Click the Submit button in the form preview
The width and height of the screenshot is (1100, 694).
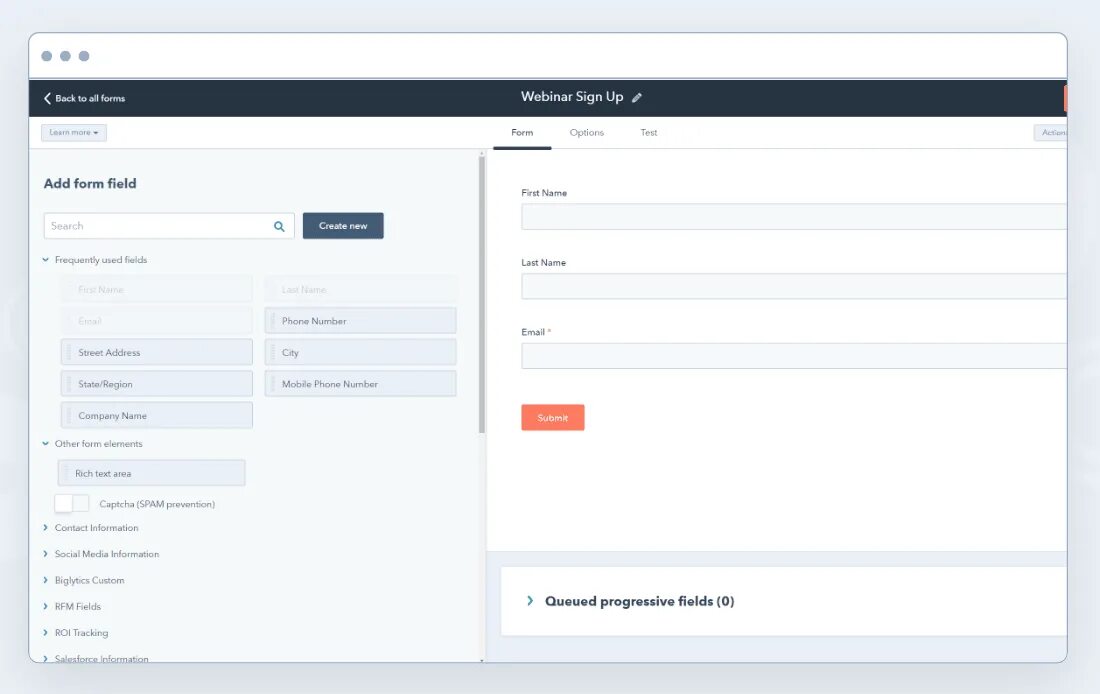(x=552, y=417)
